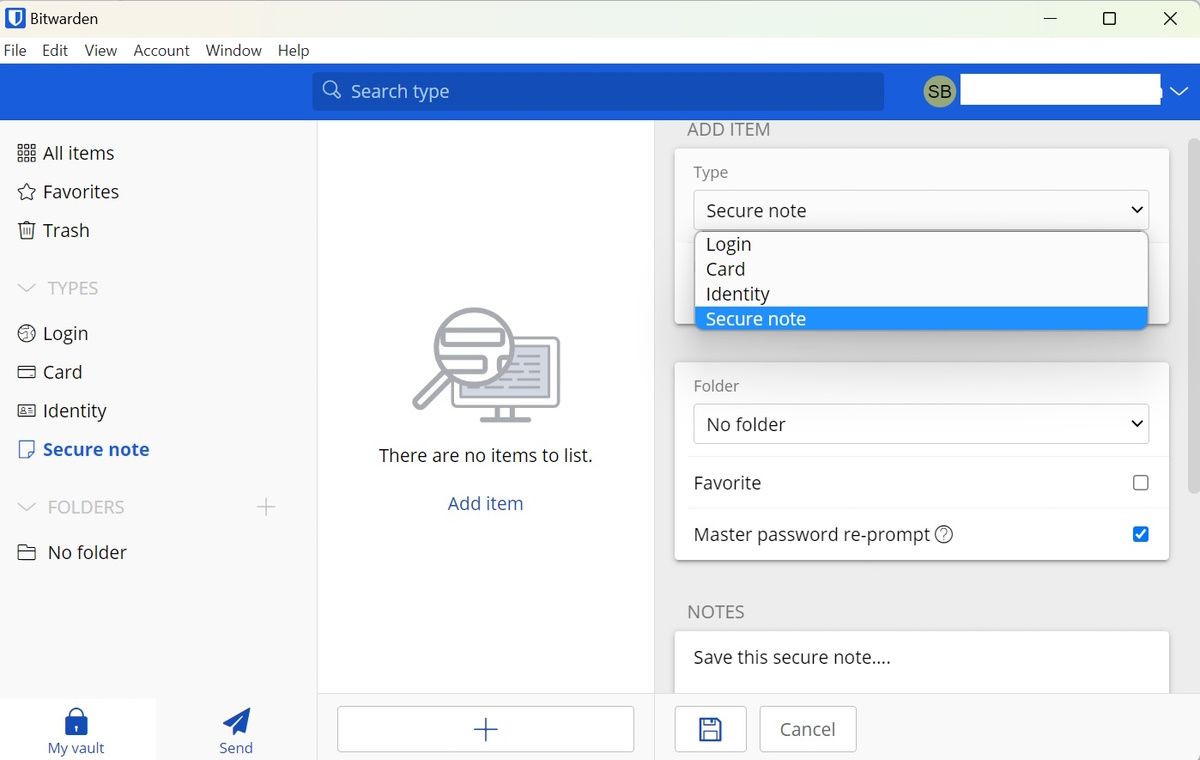
Task: Open the Folder dropdown showing No folder
Action: (x=921, y=424)
